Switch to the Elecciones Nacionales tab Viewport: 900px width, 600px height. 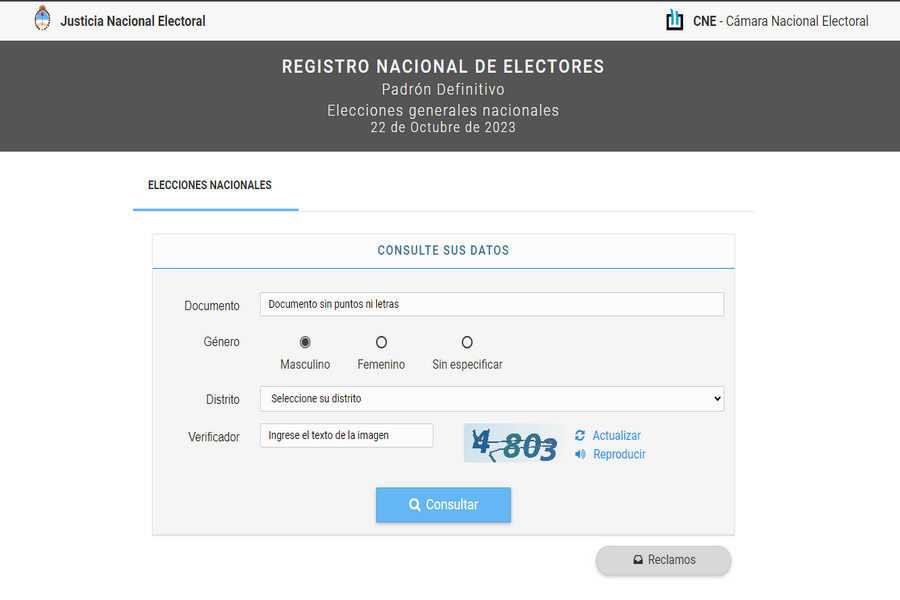[x=210, y=186]
